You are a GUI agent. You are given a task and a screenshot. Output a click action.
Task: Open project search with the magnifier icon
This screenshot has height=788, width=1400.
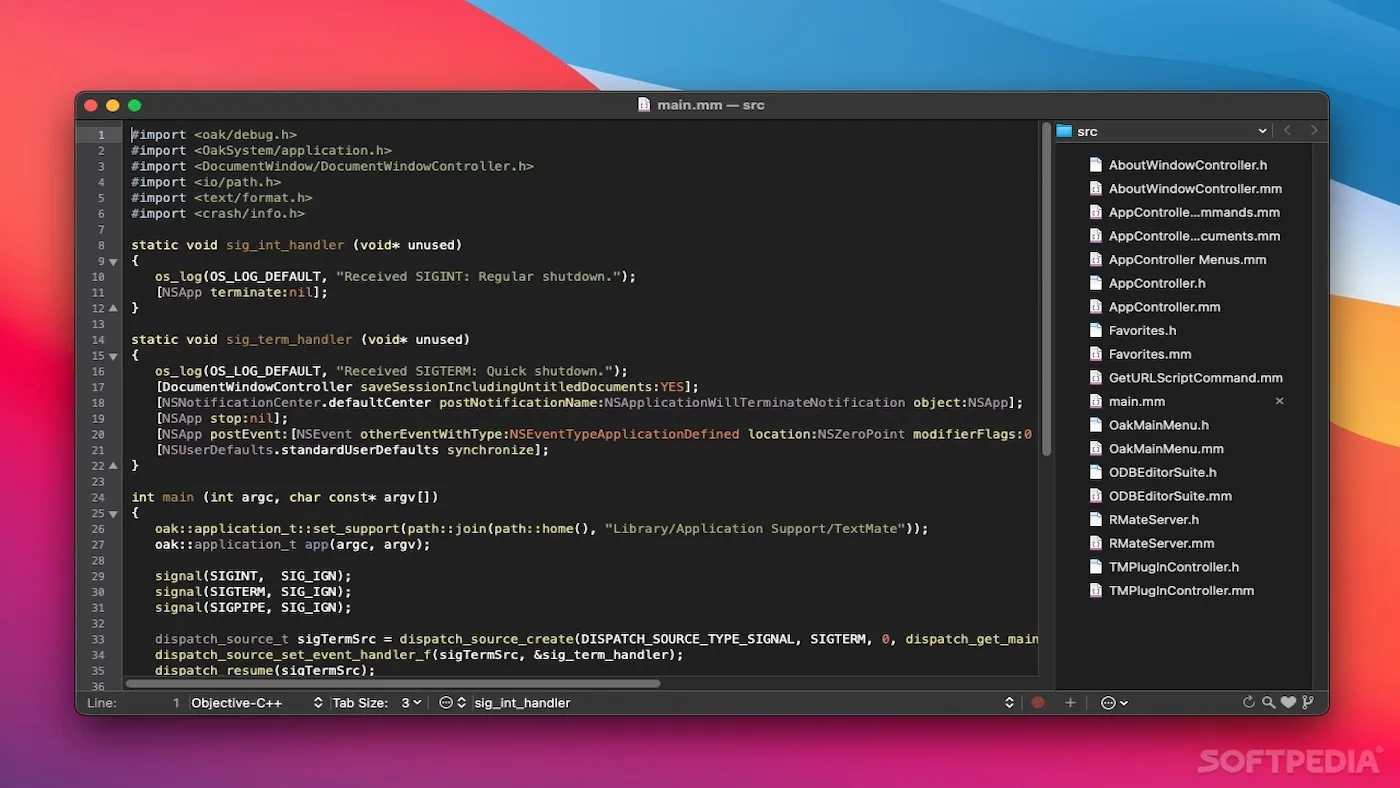click(1269, 703)
